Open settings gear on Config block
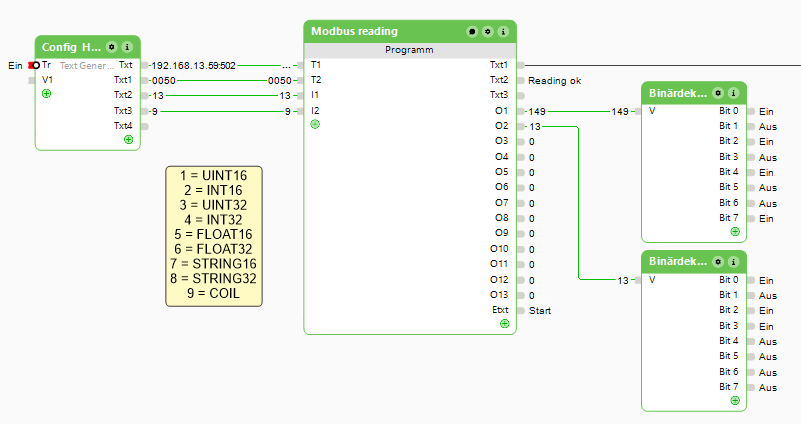 point(112,47)
